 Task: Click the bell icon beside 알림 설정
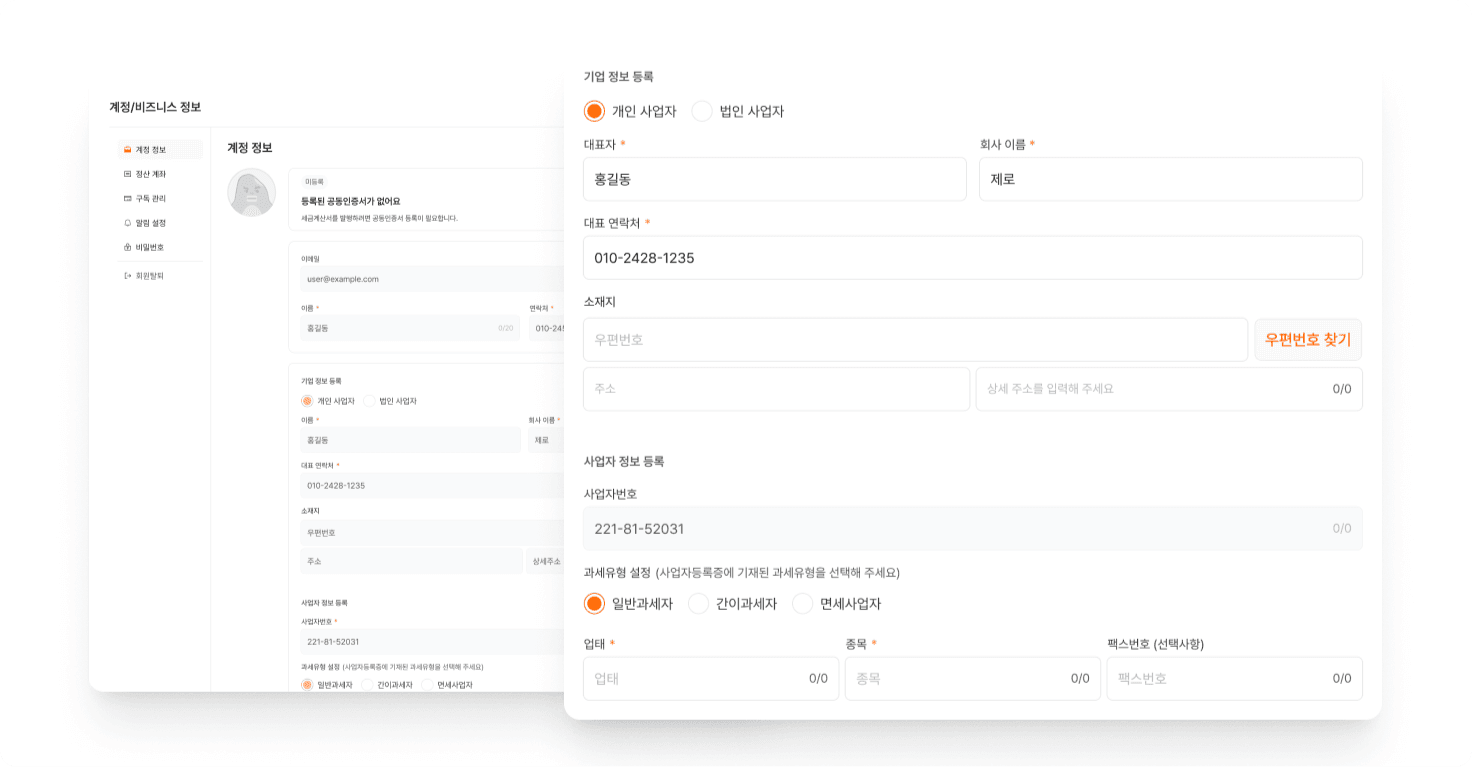(127, 223)
